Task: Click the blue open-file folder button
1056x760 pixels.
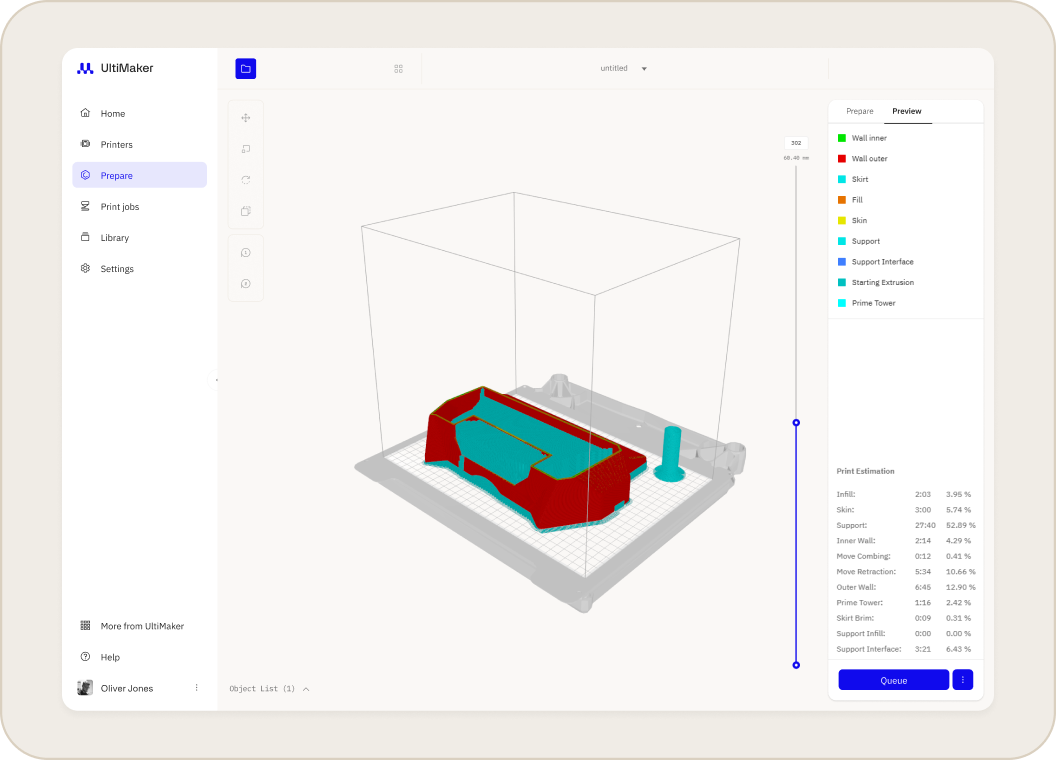Action: click(x=245, y=69)
